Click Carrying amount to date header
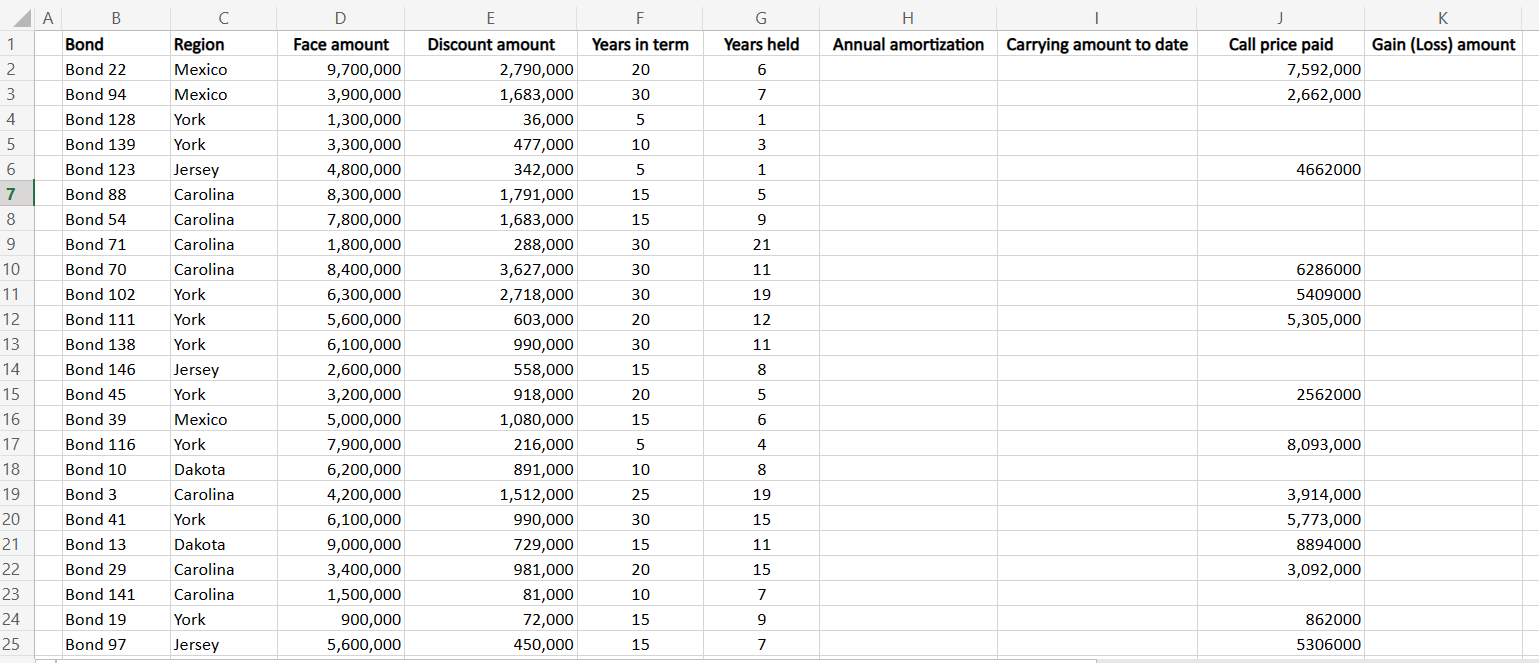 [1097, 44]
